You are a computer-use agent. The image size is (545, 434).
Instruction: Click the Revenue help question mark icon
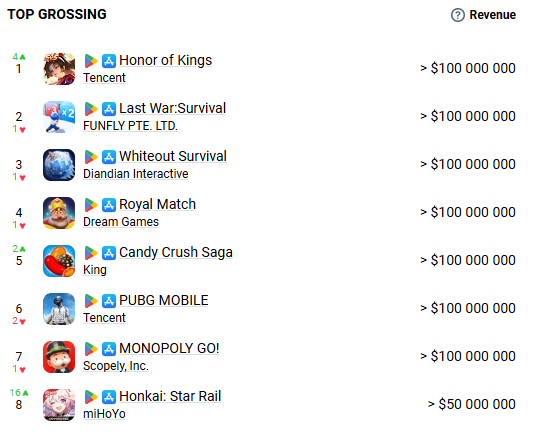point(458,15)
